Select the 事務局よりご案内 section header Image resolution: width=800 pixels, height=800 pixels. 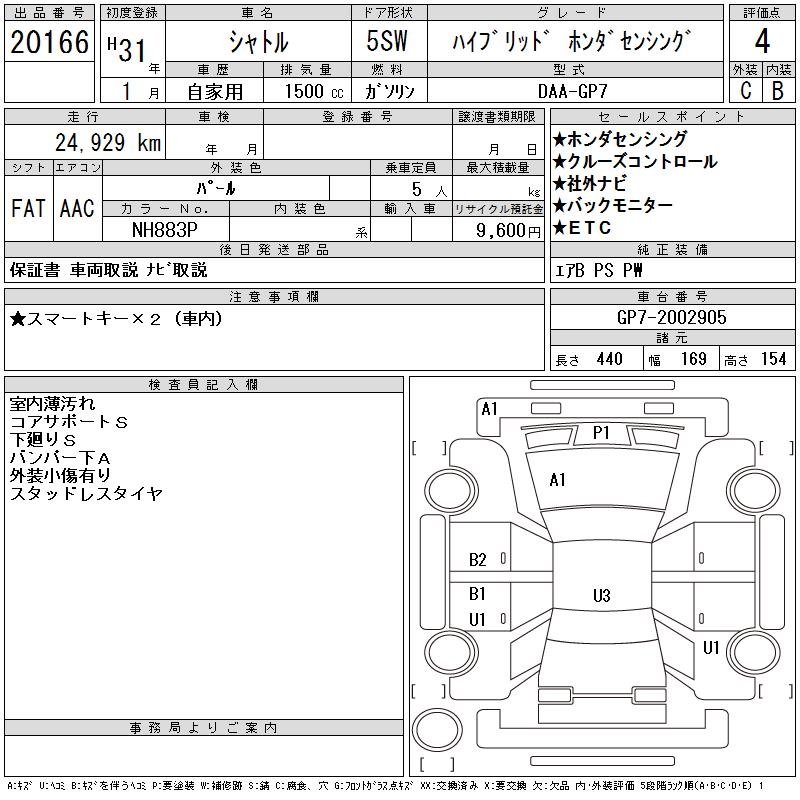click(204, 728)
